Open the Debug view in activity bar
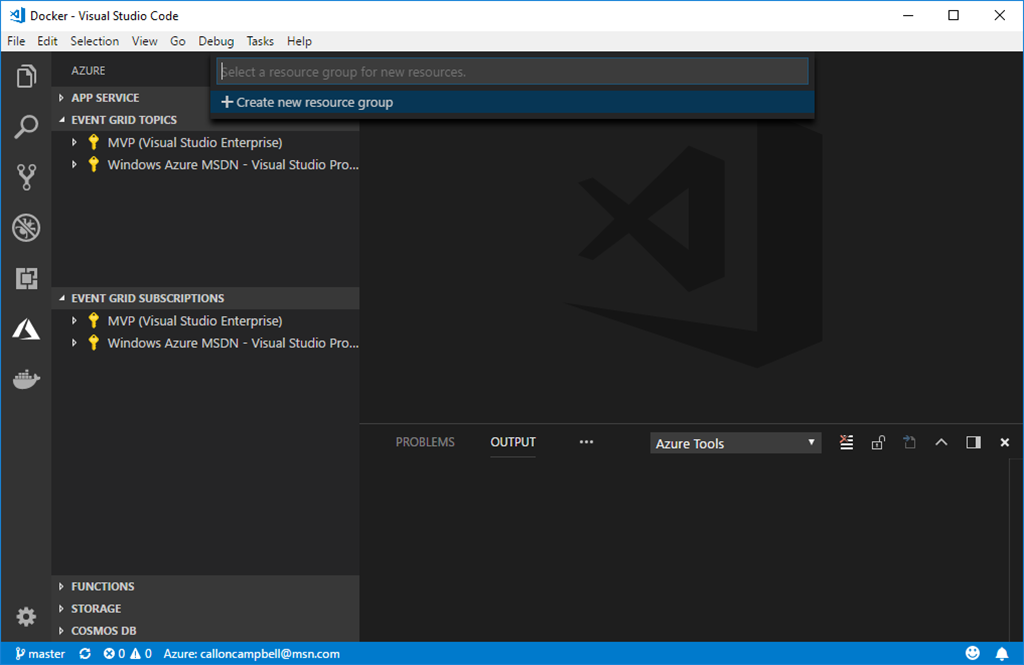Image resolution: width=1024 pixels, height=665 pixels. coord(26,228)
